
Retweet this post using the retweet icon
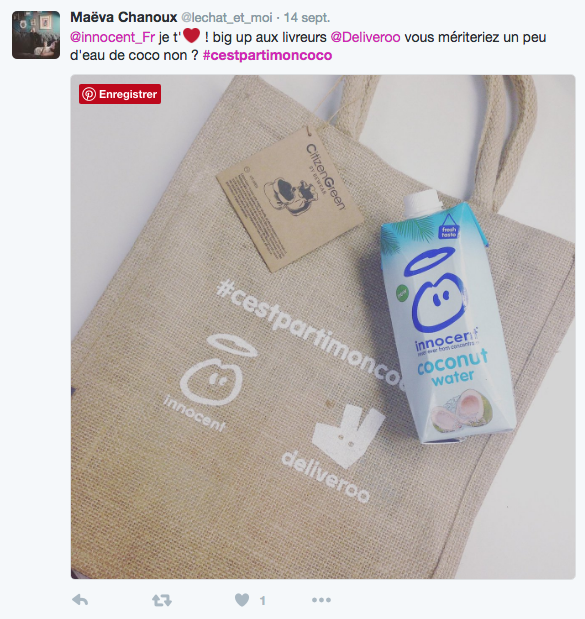click(x=162, y=600)
